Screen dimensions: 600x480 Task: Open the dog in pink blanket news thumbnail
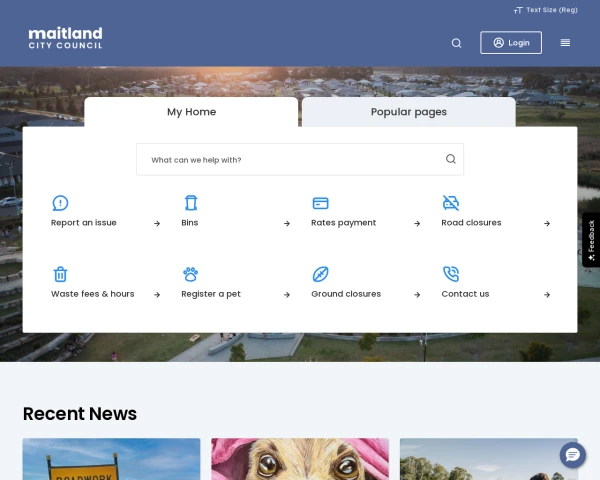300,459
